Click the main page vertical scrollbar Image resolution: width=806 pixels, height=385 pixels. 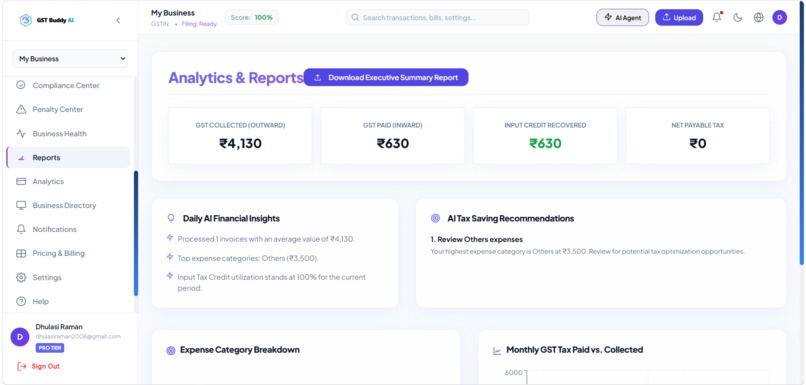click(803, 133)
